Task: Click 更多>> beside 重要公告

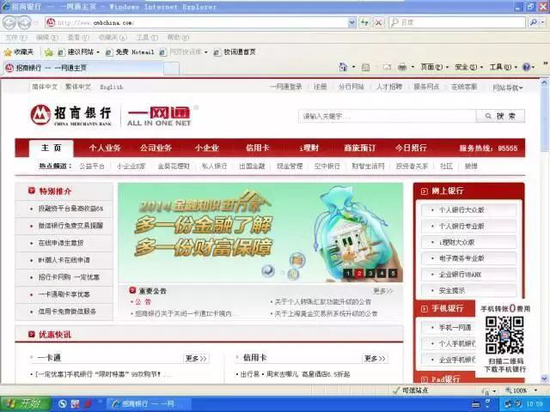Action: 383,291
